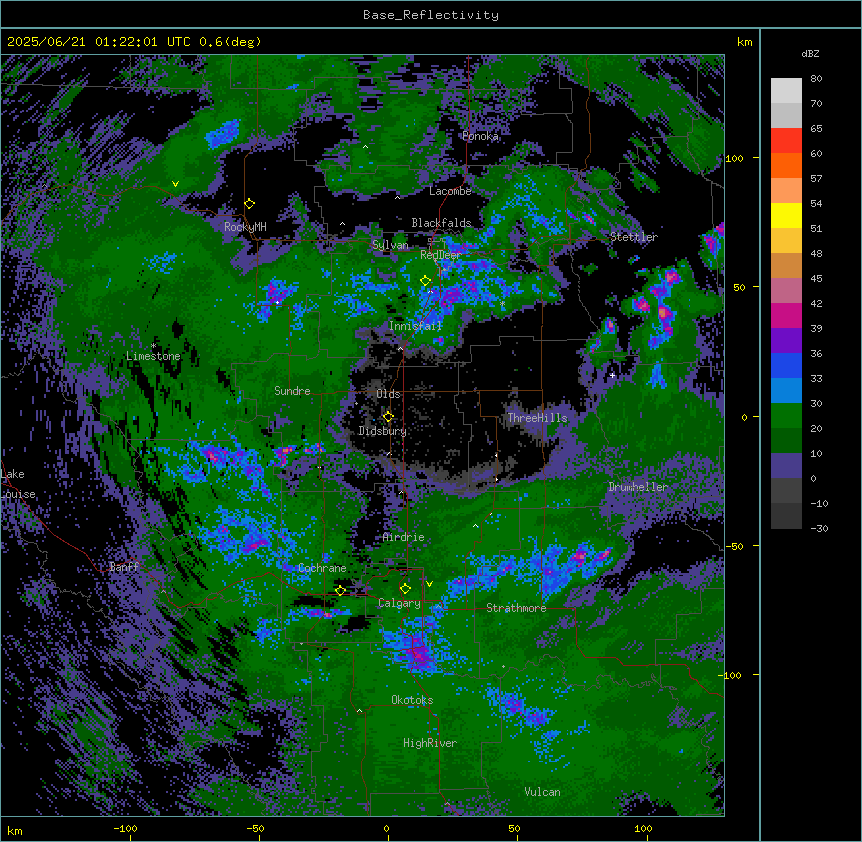Click the white asterisk marker above Limestone

153,346
